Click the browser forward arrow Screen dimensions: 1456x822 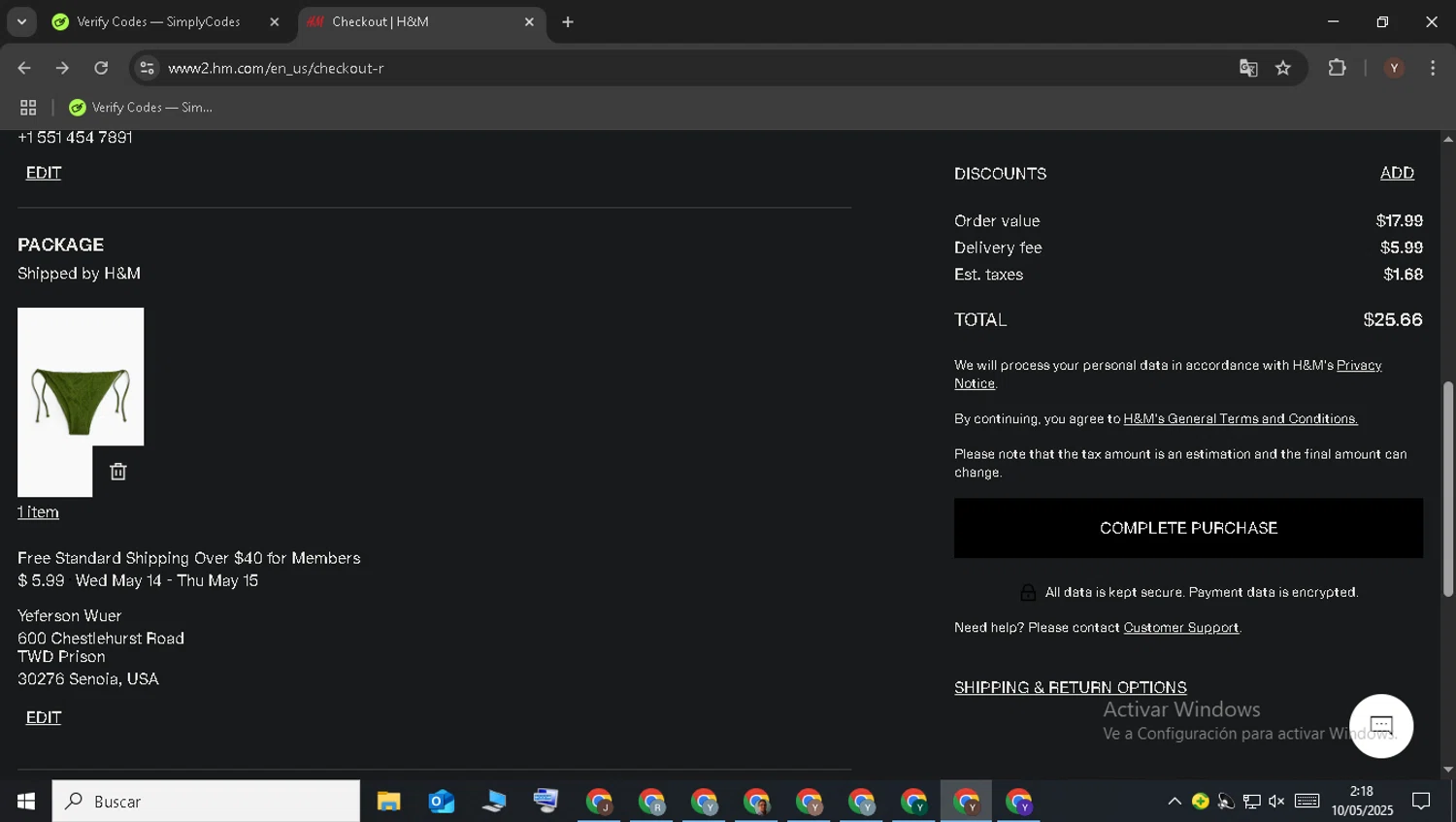[x=62, y=68]
